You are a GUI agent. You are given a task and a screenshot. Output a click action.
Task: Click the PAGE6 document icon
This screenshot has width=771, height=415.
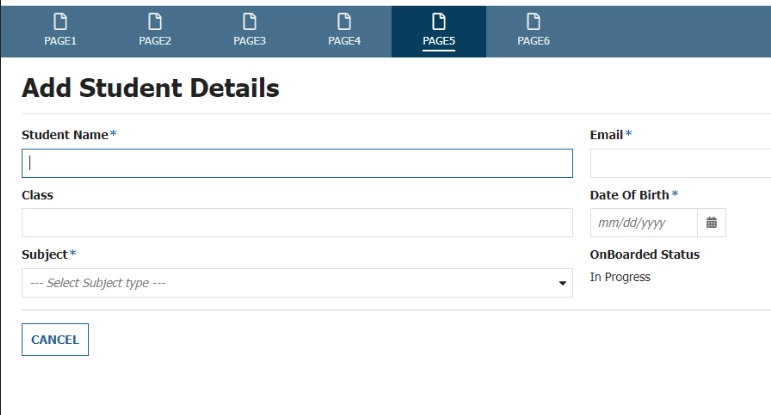pyautogui.click(x=534, y=22)
